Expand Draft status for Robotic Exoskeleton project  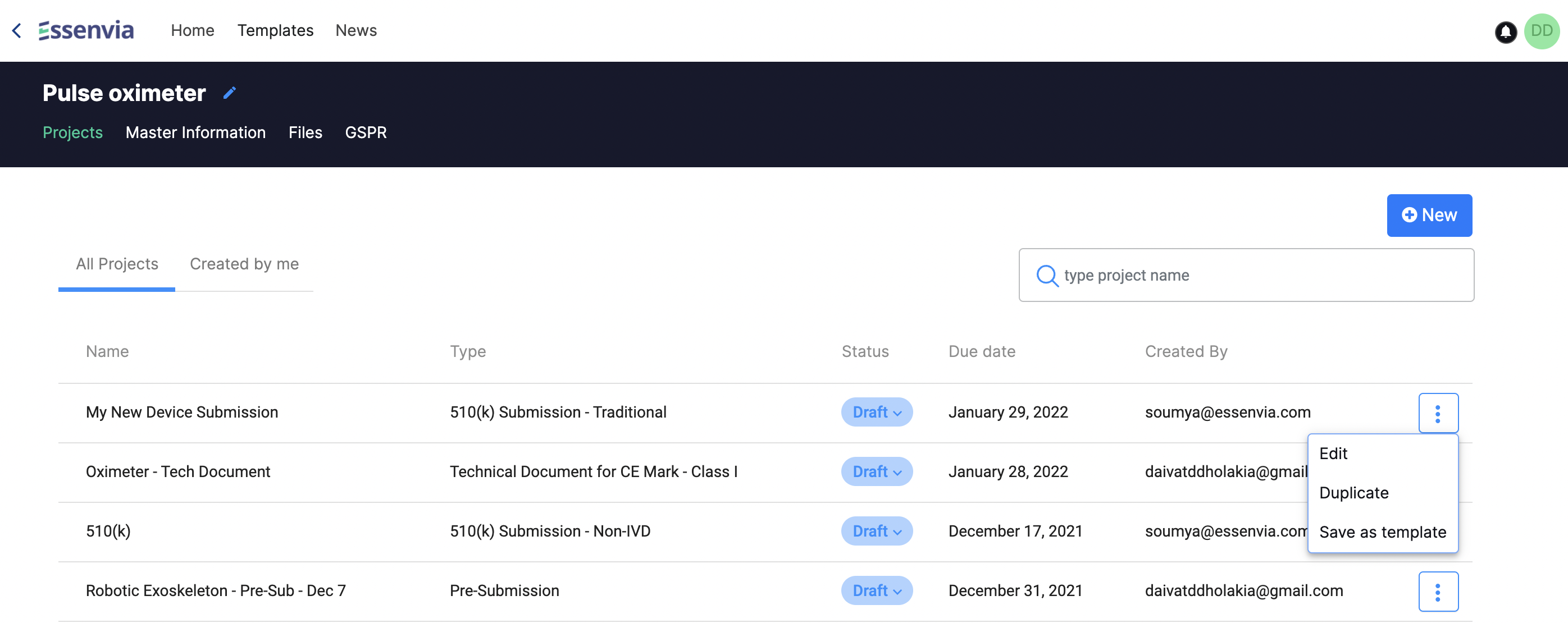[877, 592]
